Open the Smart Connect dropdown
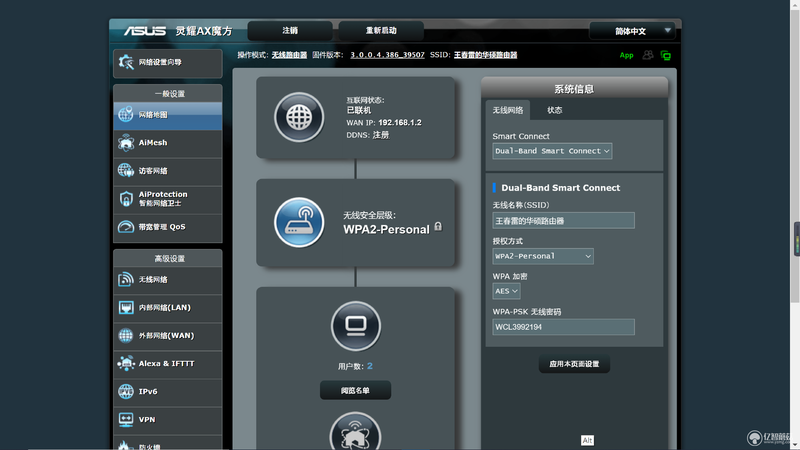 tap(552, 151)
